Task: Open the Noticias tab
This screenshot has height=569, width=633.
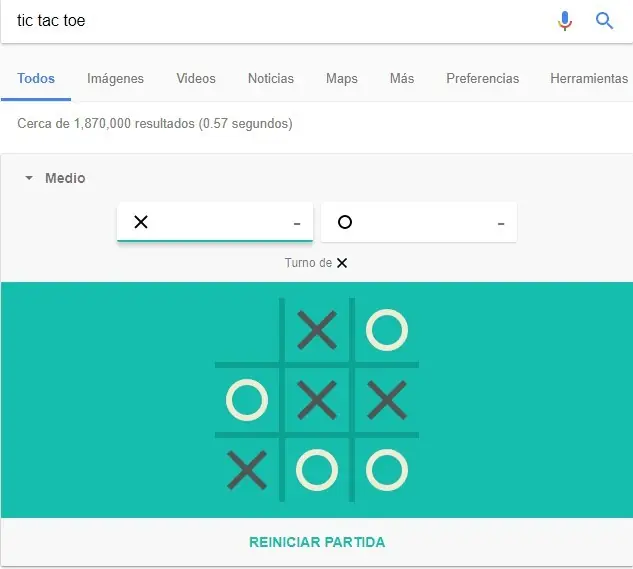Action: pyautogui.click(x=271, y=79)
